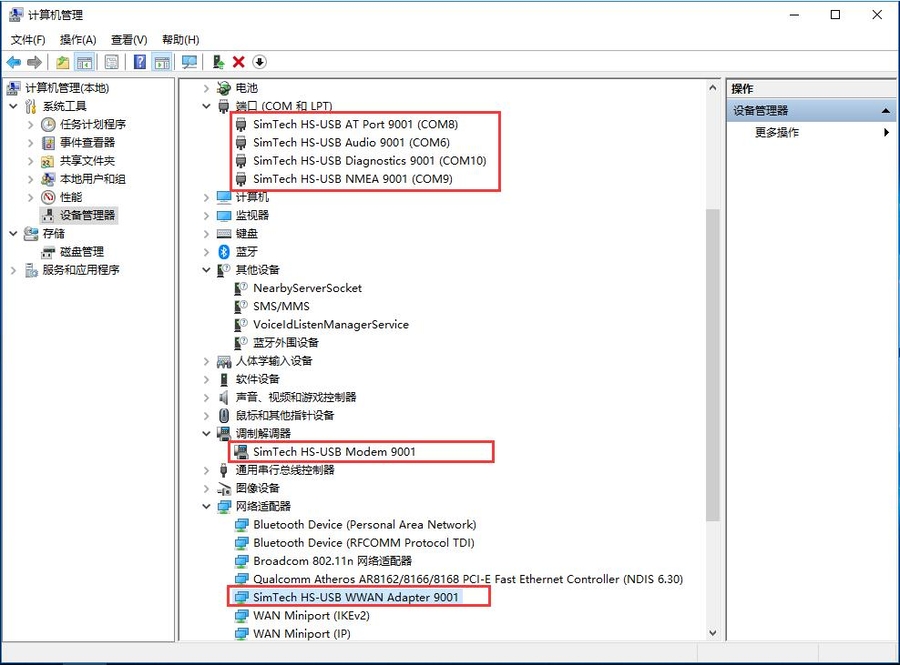The height and width of the screenshot is (665, 900).
Task: Collapse the 端口 (COM 和 LPT) category
Action: pyautogui.click(x=206, y=106)
